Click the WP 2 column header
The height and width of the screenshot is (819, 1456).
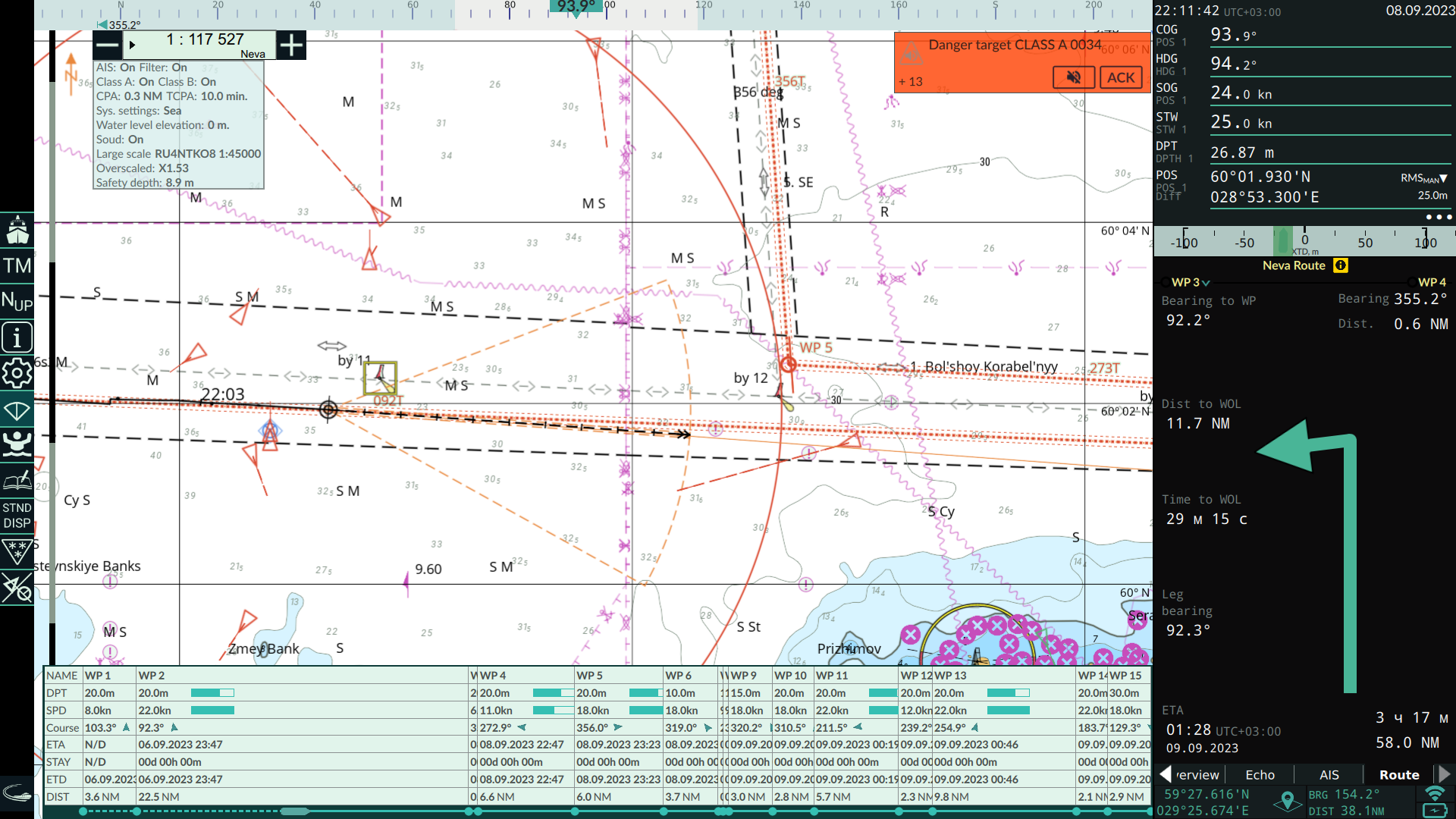point(302,676)
